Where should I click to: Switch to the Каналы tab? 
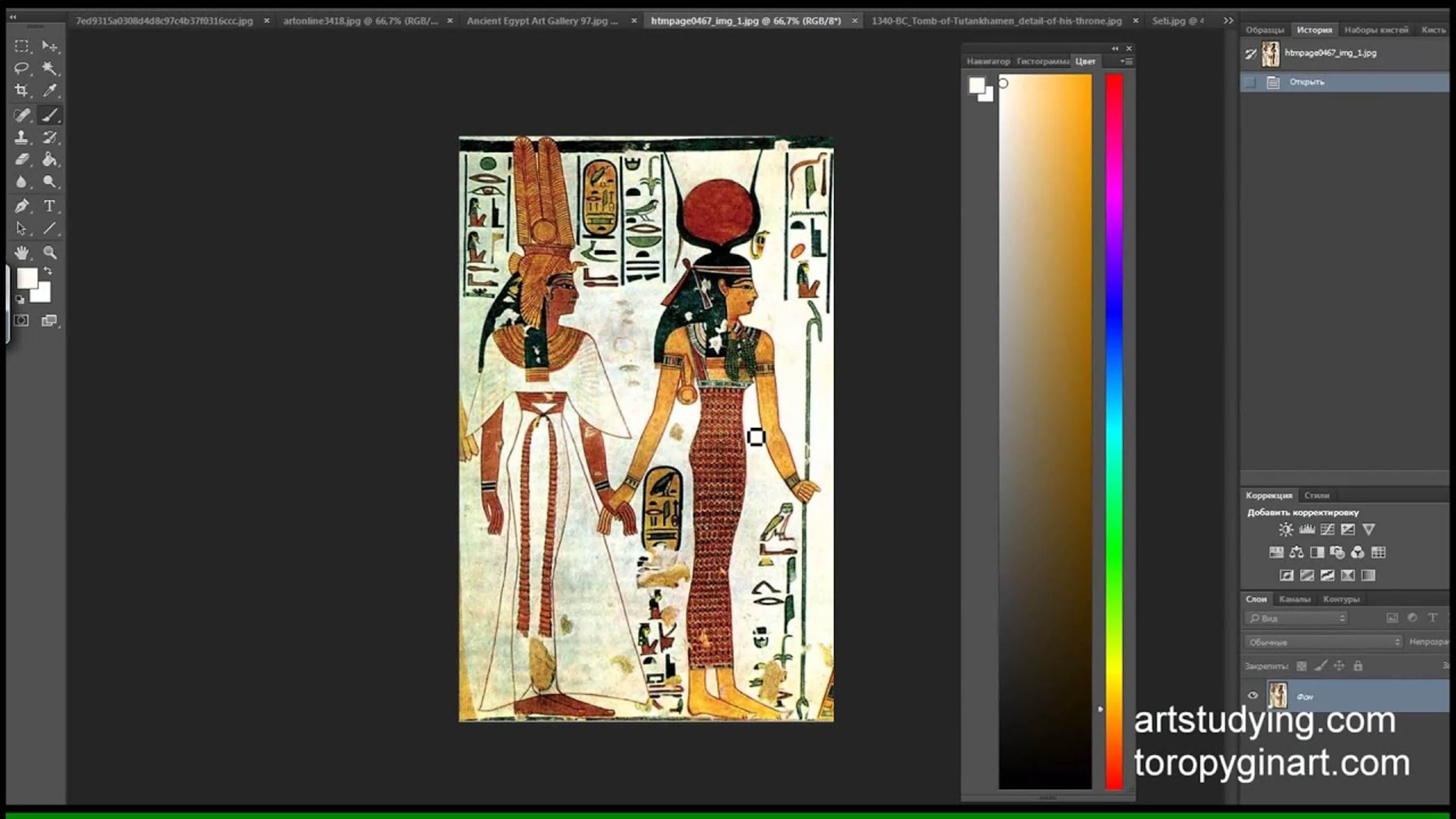coord(1294,599)
